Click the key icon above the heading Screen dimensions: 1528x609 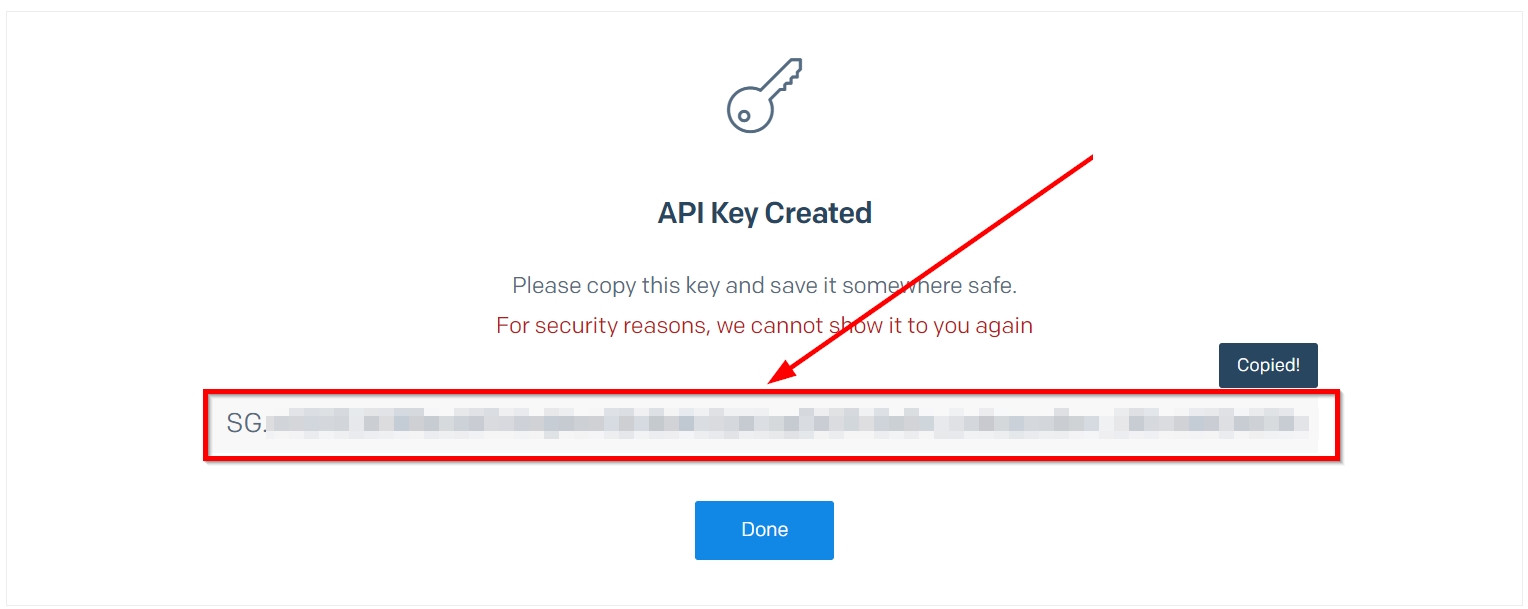coord(764,95)
